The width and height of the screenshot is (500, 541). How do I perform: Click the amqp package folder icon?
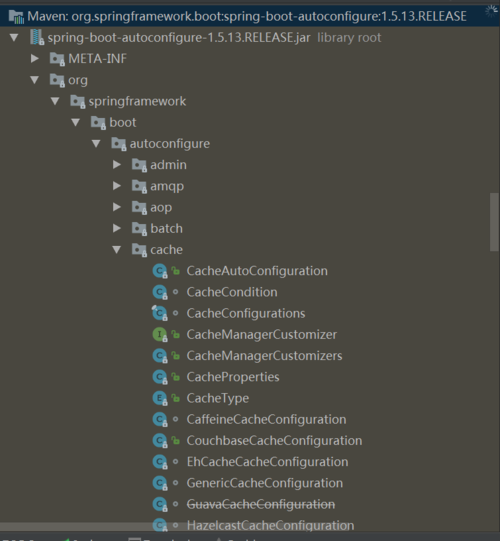coord(139,186)
